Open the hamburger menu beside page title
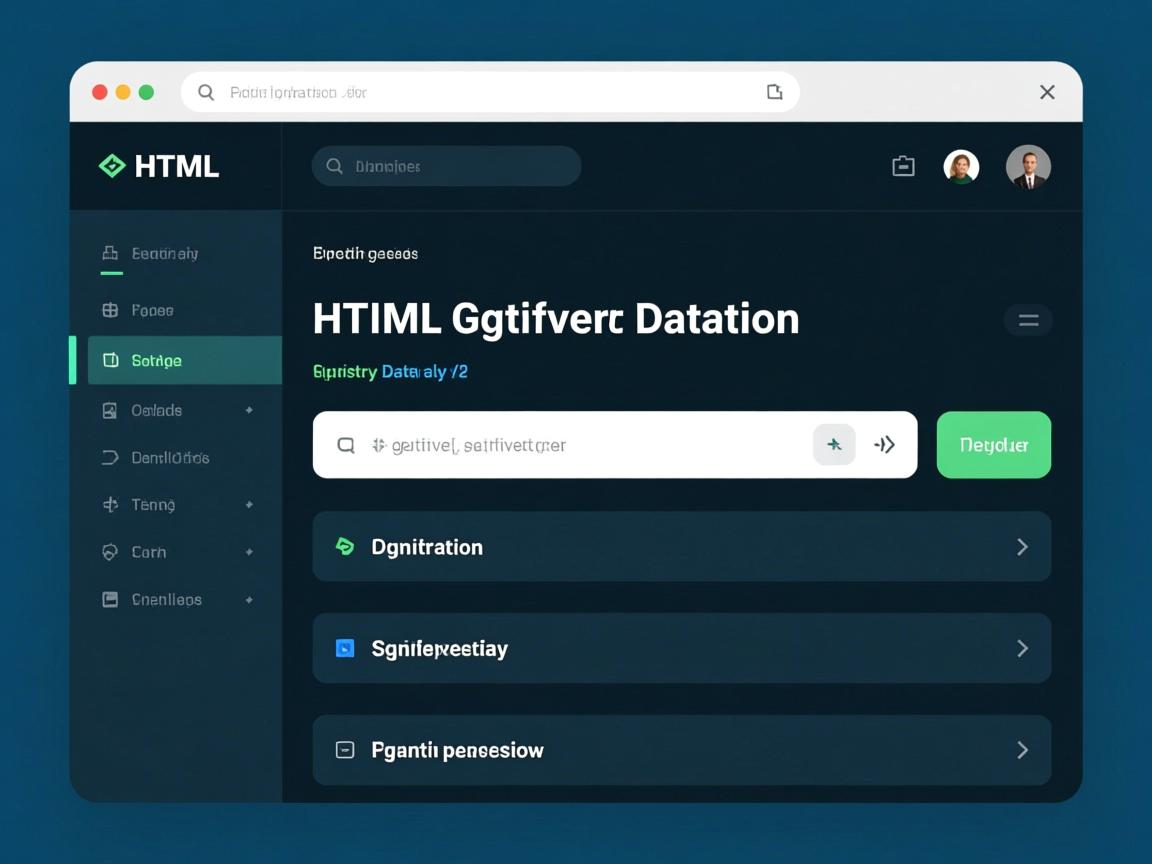Viewport: 1152px width, 864px height. tap(1028, 320)
